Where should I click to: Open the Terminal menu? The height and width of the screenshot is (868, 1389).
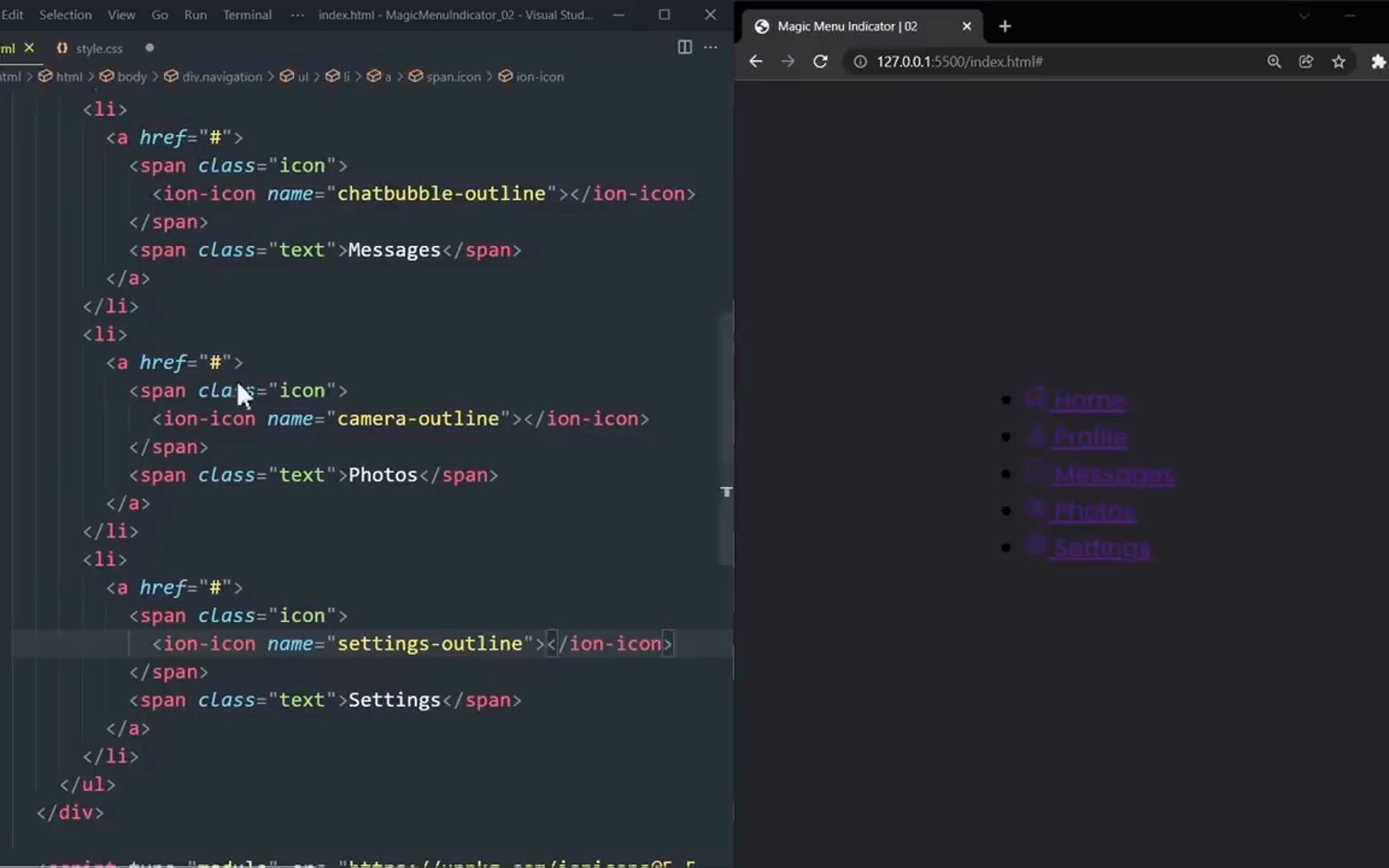(x=247, y=14)
